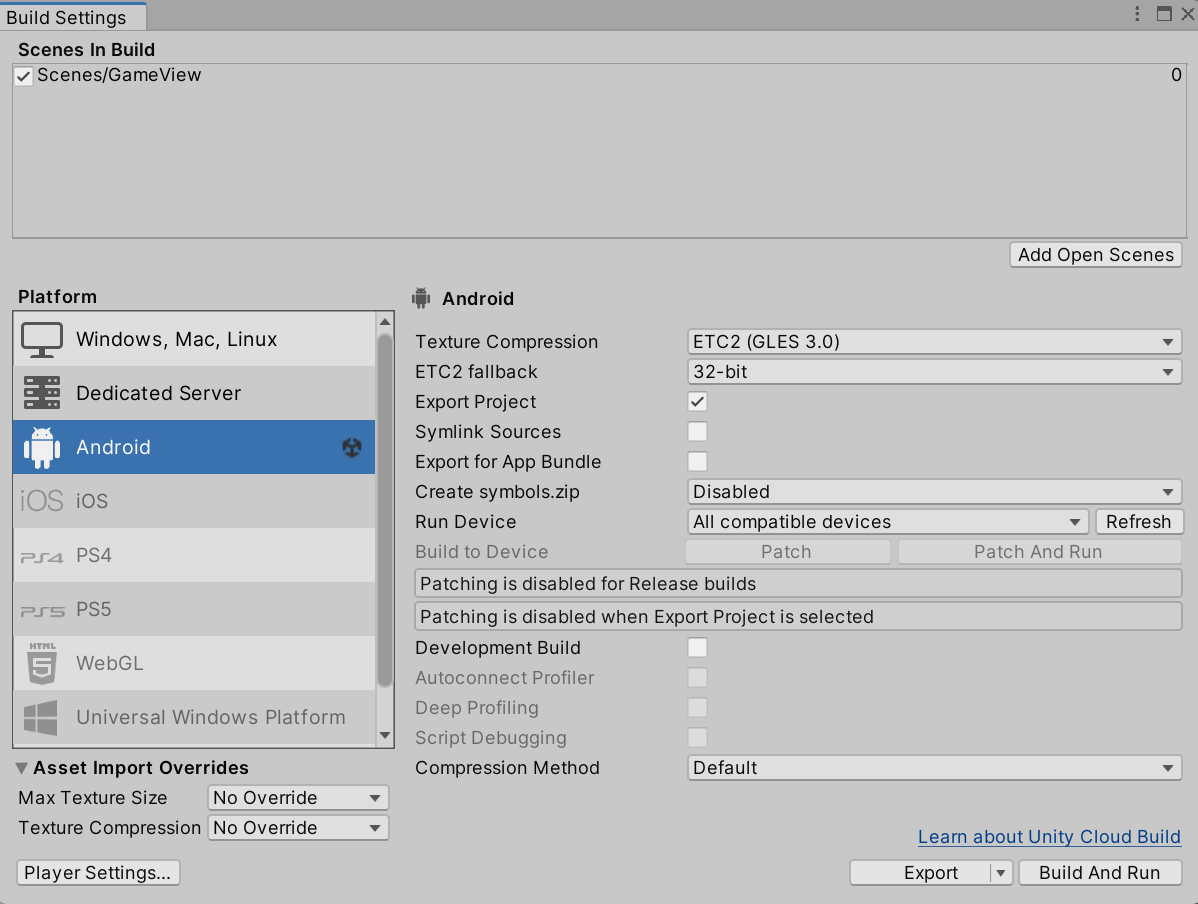
Task: Select the Universal Windows Platform icon
Action: [x=42, y=716]
